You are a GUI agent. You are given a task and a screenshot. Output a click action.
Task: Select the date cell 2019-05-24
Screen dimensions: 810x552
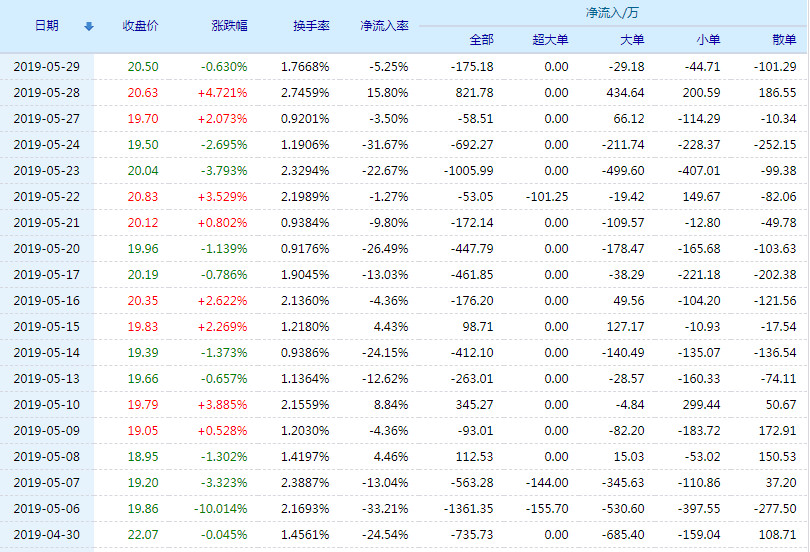pyautogui.click(x=46, y=145)
